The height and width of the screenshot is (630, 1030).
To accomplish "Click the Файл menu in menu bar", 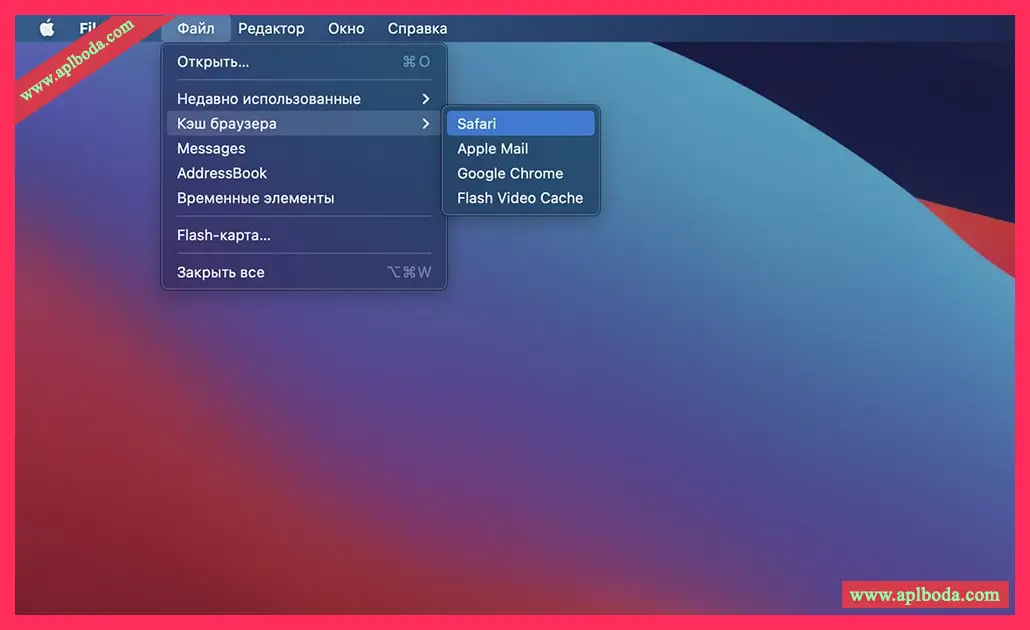I will [x=196, y=28].
